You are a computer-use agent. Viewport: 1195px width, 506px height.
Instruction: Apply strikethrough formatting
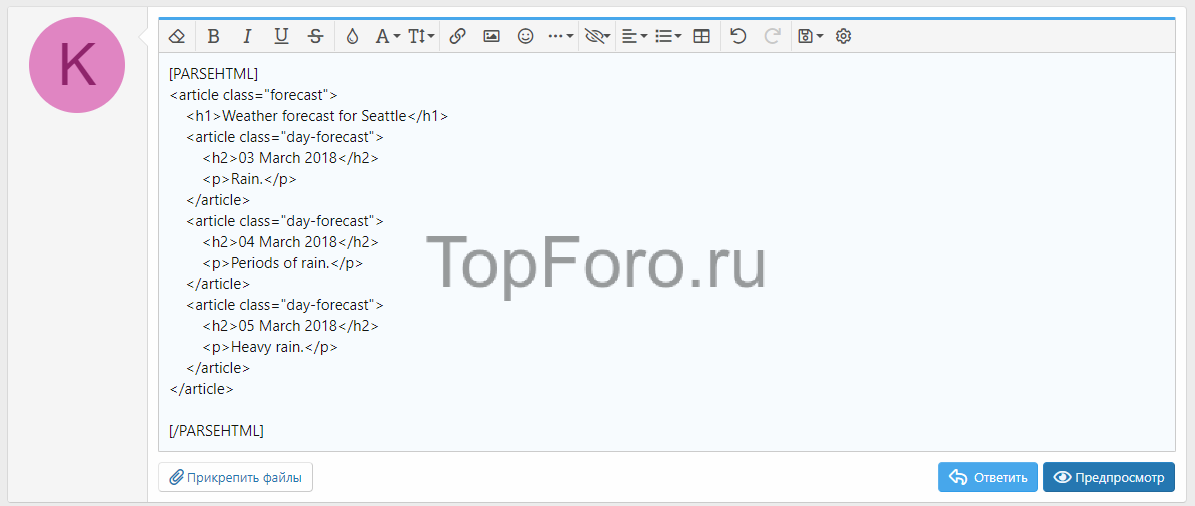coord(315,36)
